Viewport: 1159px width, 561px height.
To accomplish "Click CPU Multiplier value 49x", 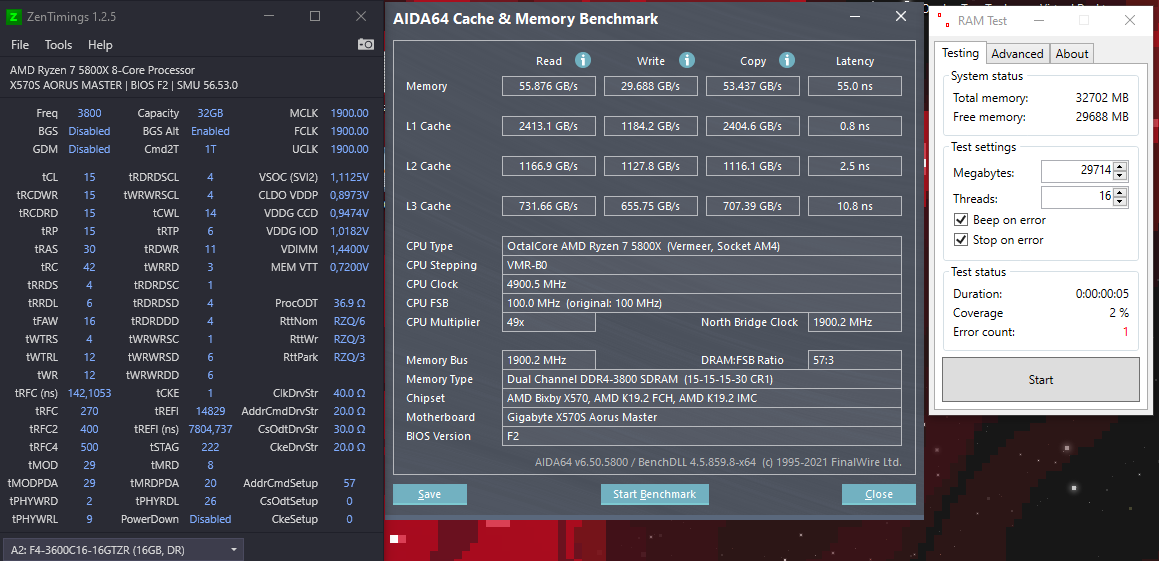I will [x=548, y=322].
